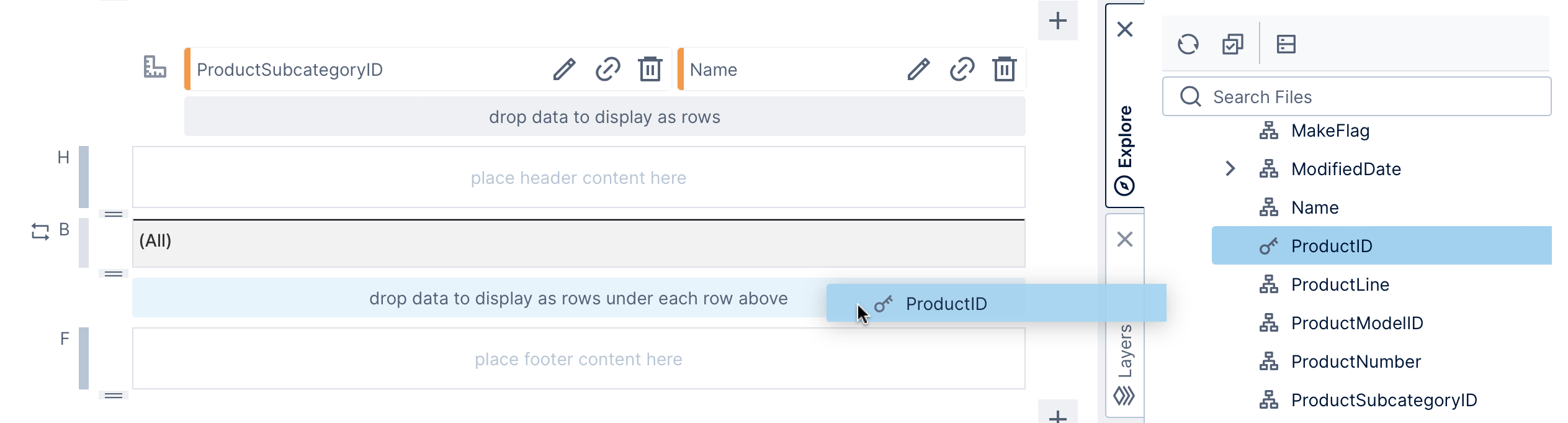Click the trash icon beside the Name column

1004,70
